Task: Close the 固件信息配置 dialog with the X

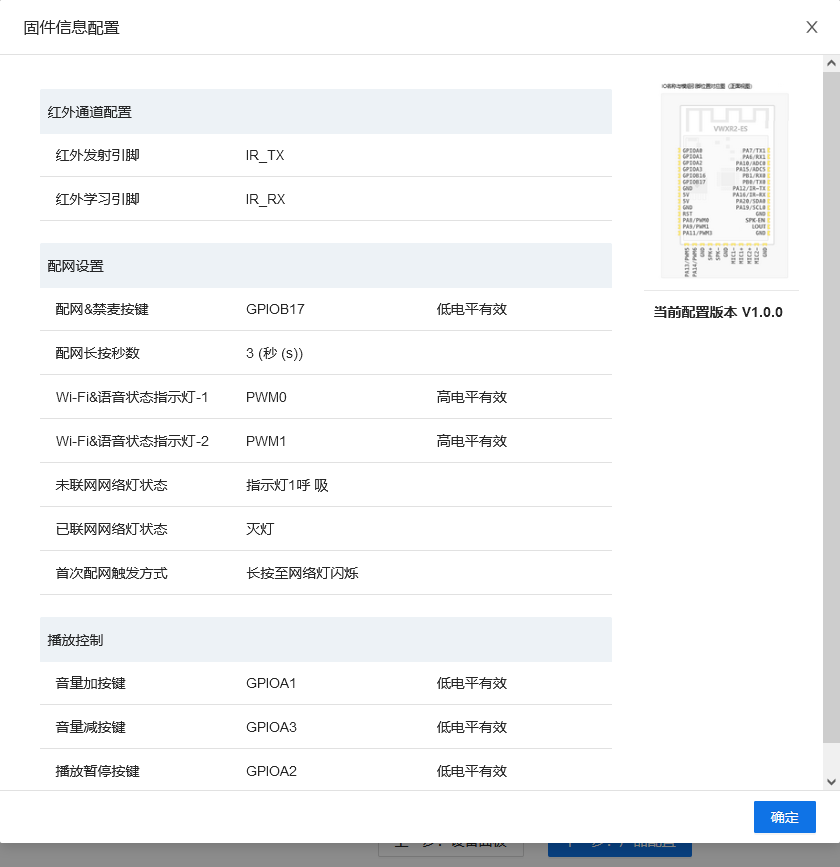Action: point(812,27)
